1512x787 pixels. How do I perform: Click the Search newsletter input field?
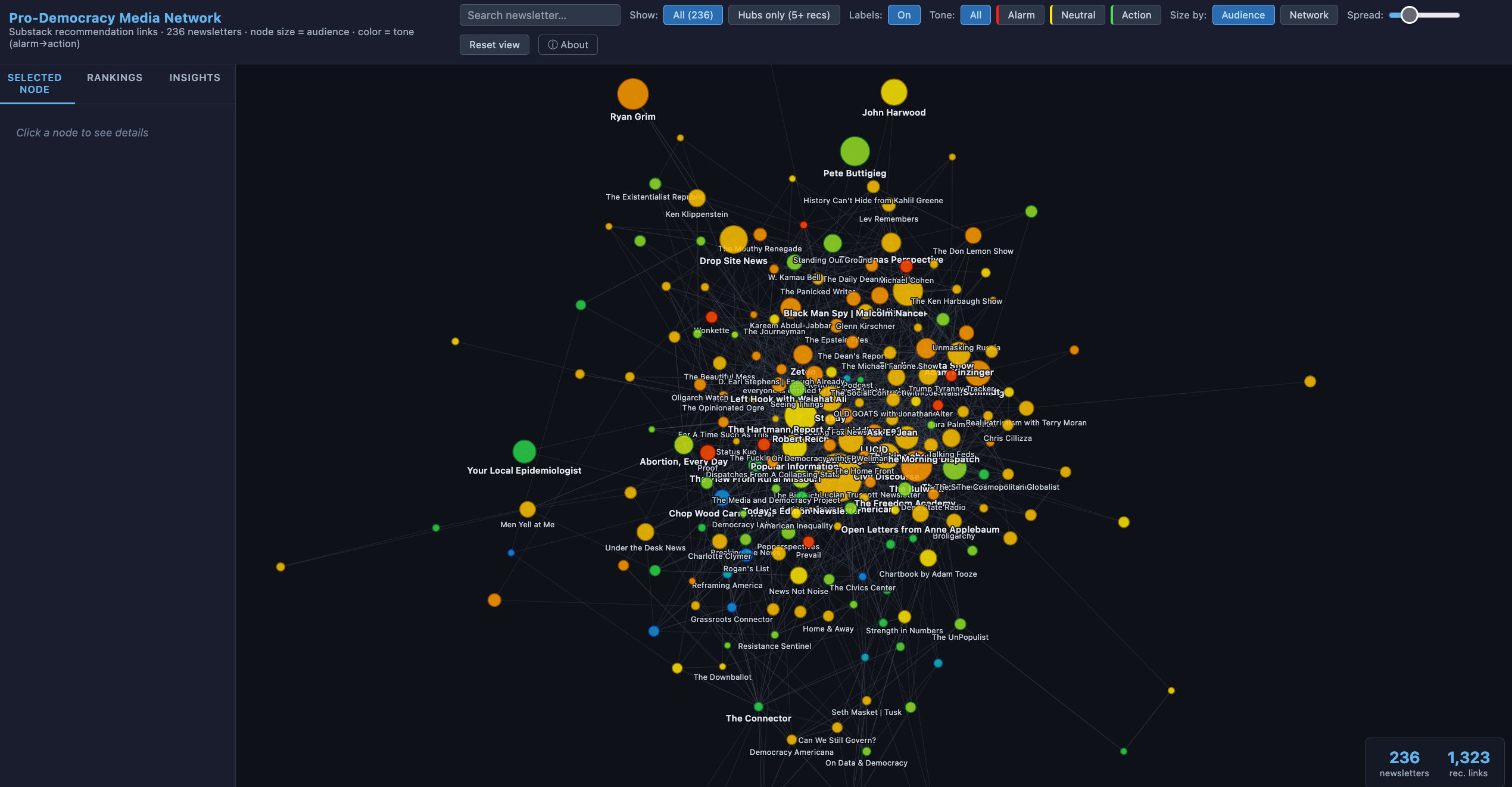(540, 15)
